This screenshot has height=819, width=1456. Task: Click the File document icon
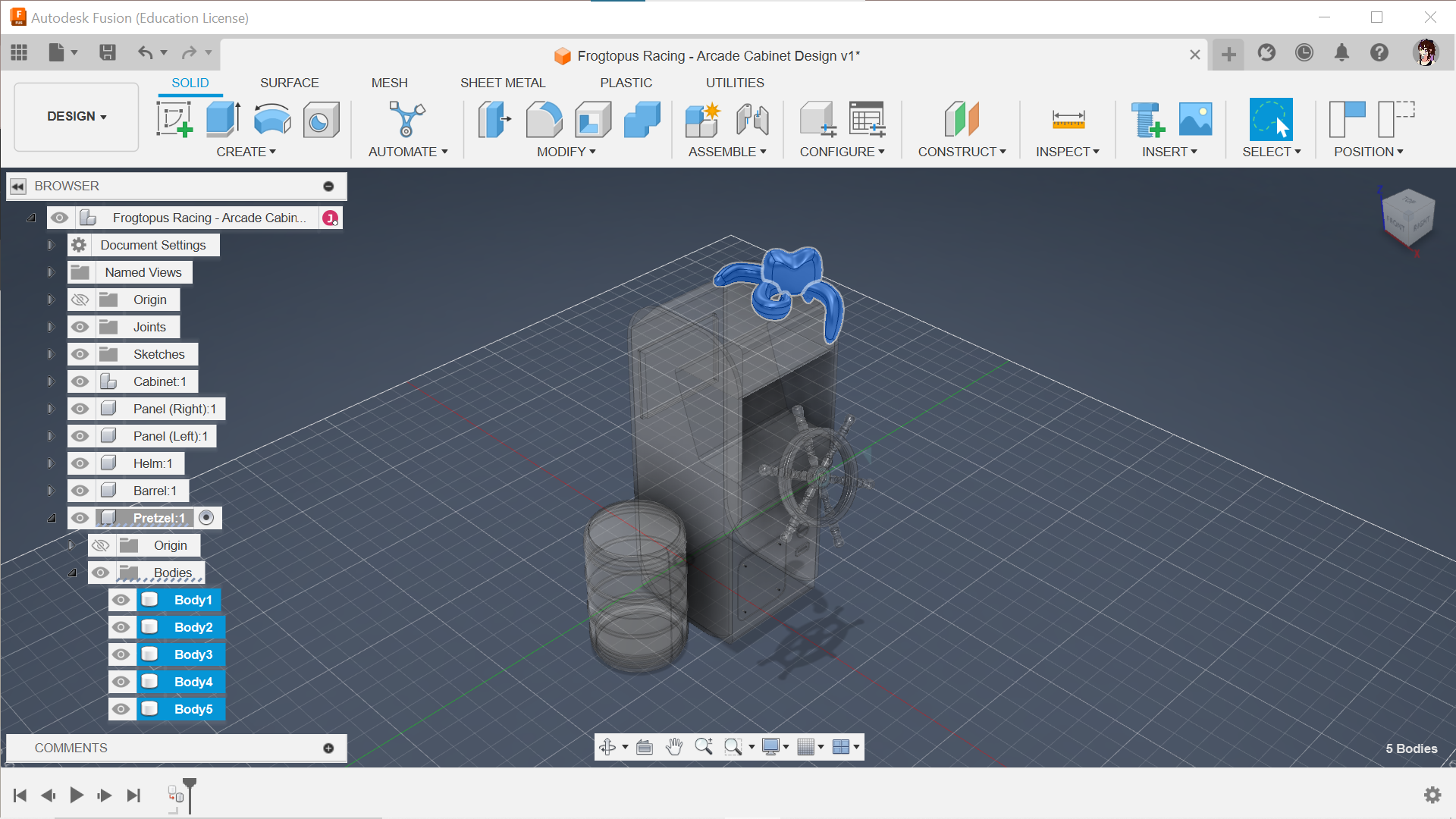point(57,52)
